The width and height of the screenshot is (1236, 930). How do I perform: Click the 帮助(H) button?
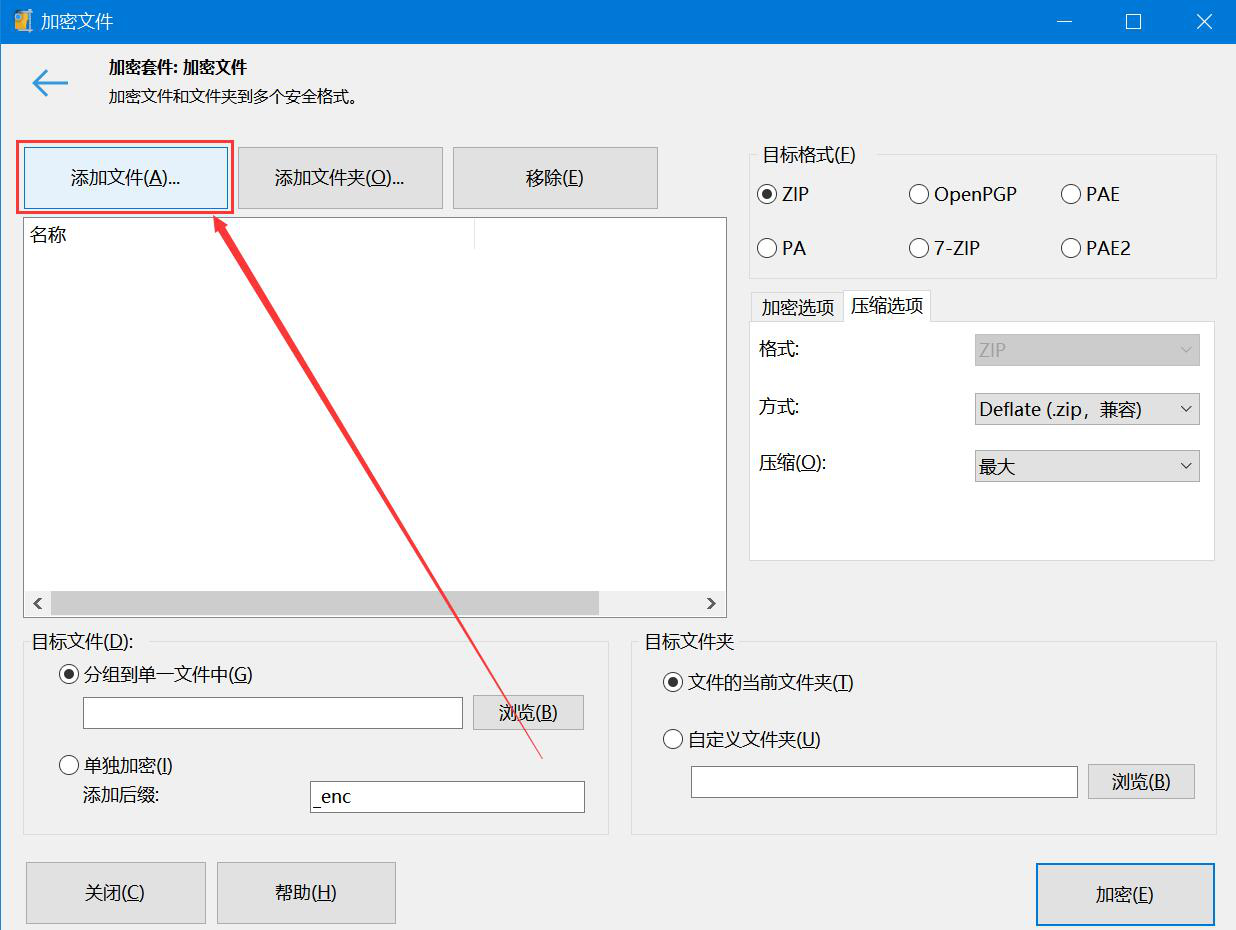(306, 893)
